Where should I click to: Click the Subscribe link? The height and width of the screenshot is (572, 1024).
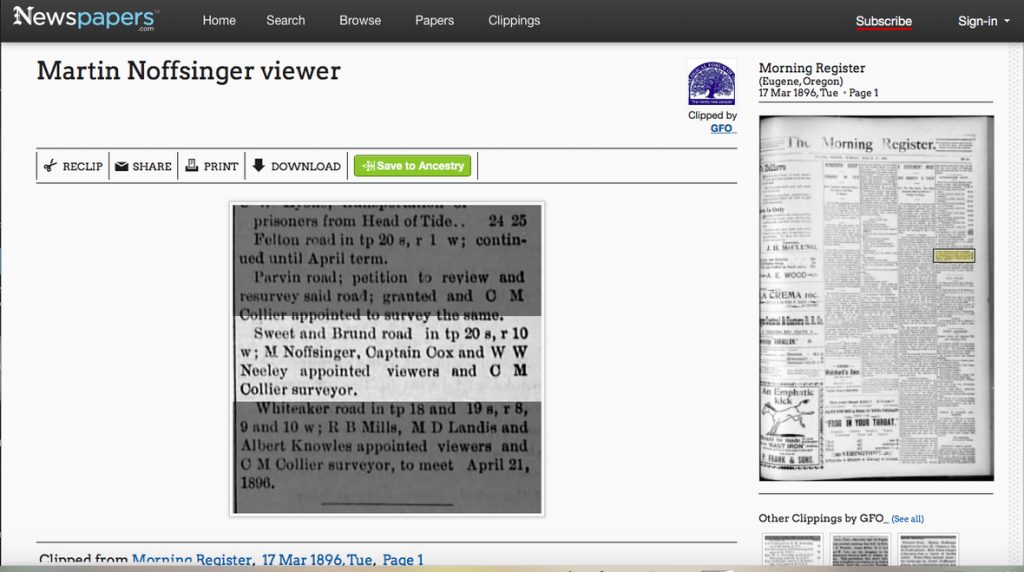883,21
